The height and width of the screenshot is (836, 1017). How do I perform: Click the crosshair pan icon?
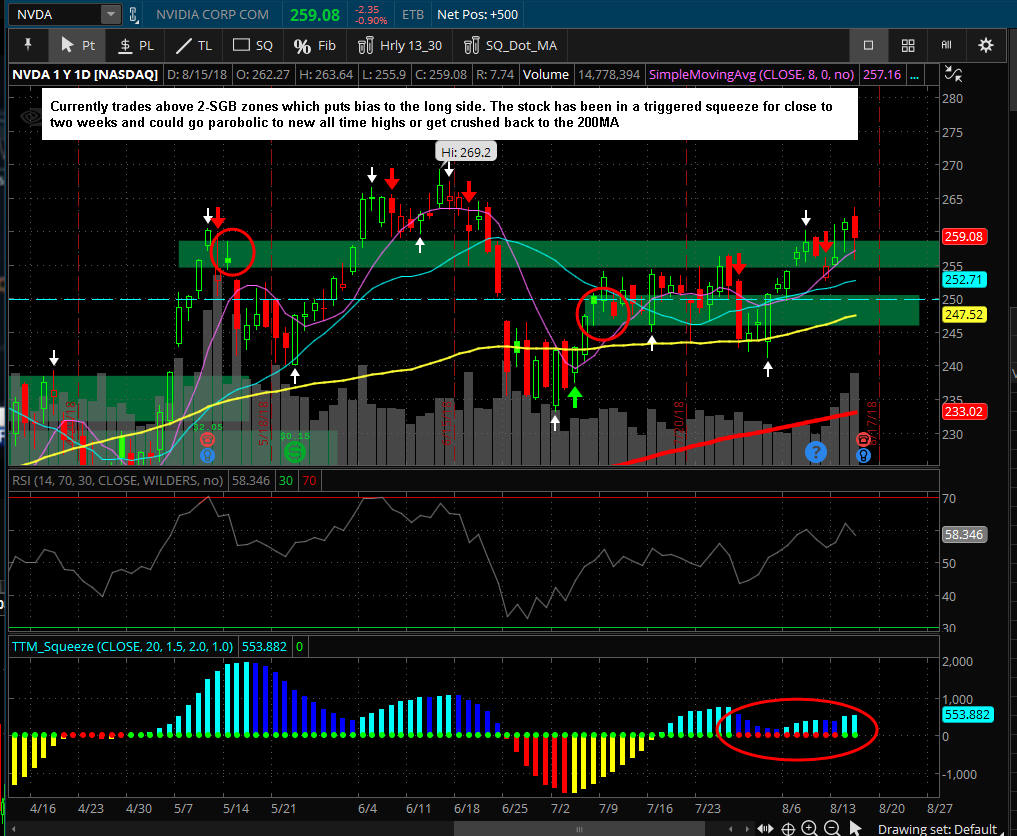(788, 828)
